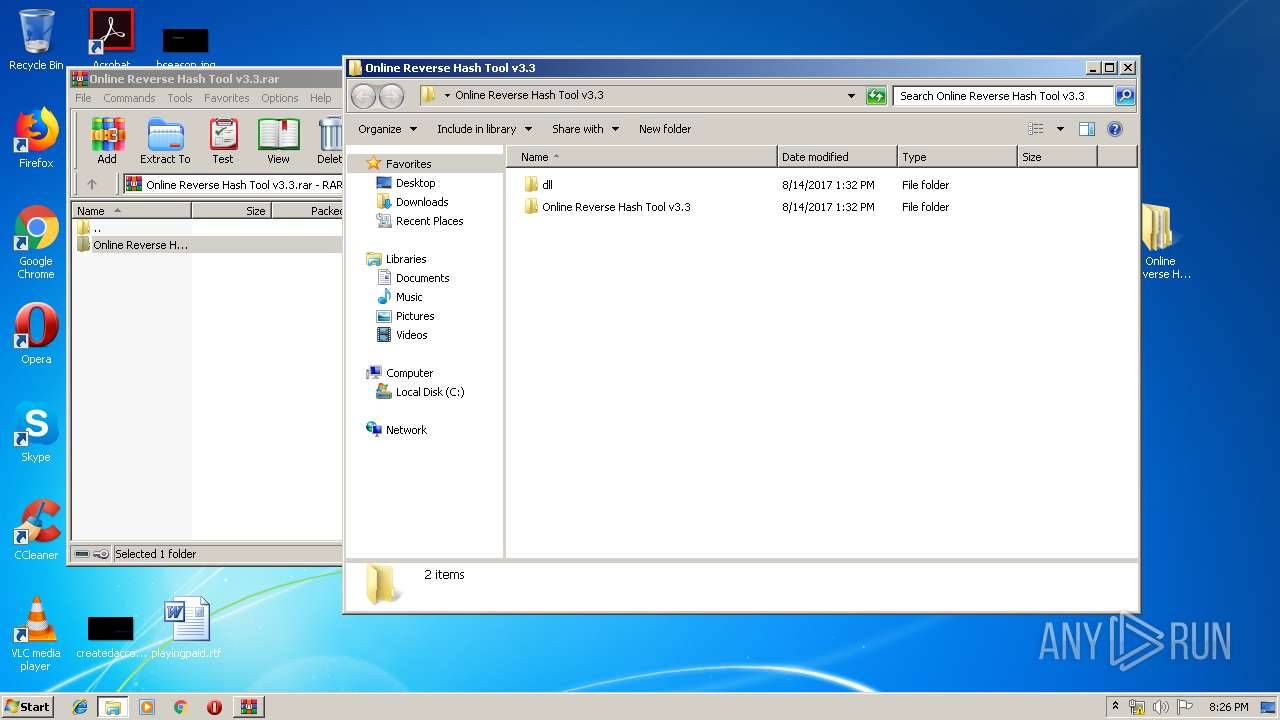Select Downloads in the Favorites pane
This screenshot has height=720, width=1280.
[x=421, y=202]
